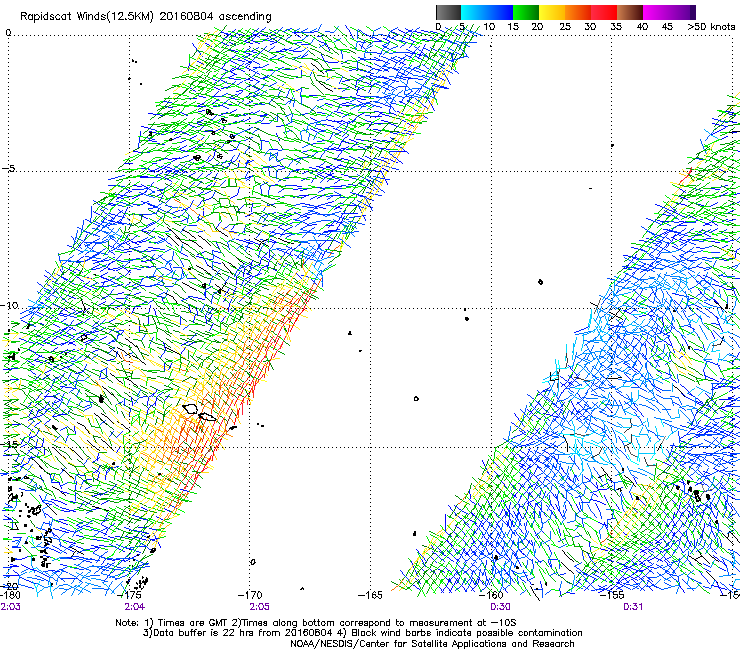Click the '25' legend scale label

[565, 27]
